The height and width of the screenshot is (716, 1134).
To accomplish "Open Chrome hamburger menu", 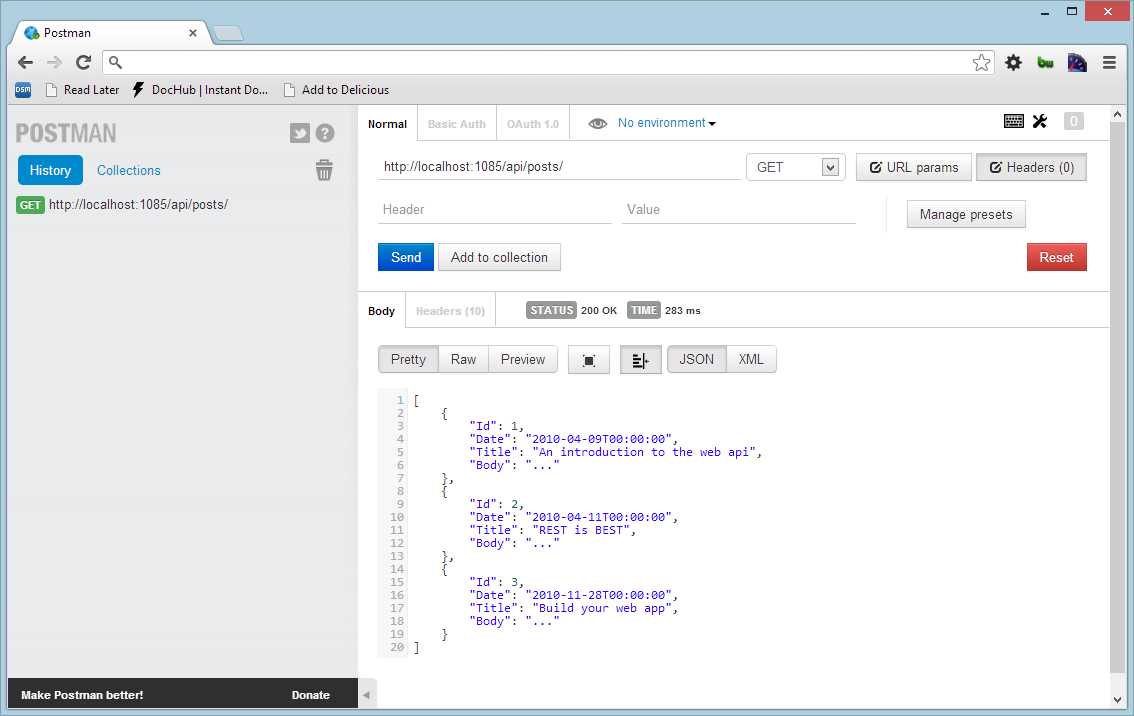I will [1109, 63].
